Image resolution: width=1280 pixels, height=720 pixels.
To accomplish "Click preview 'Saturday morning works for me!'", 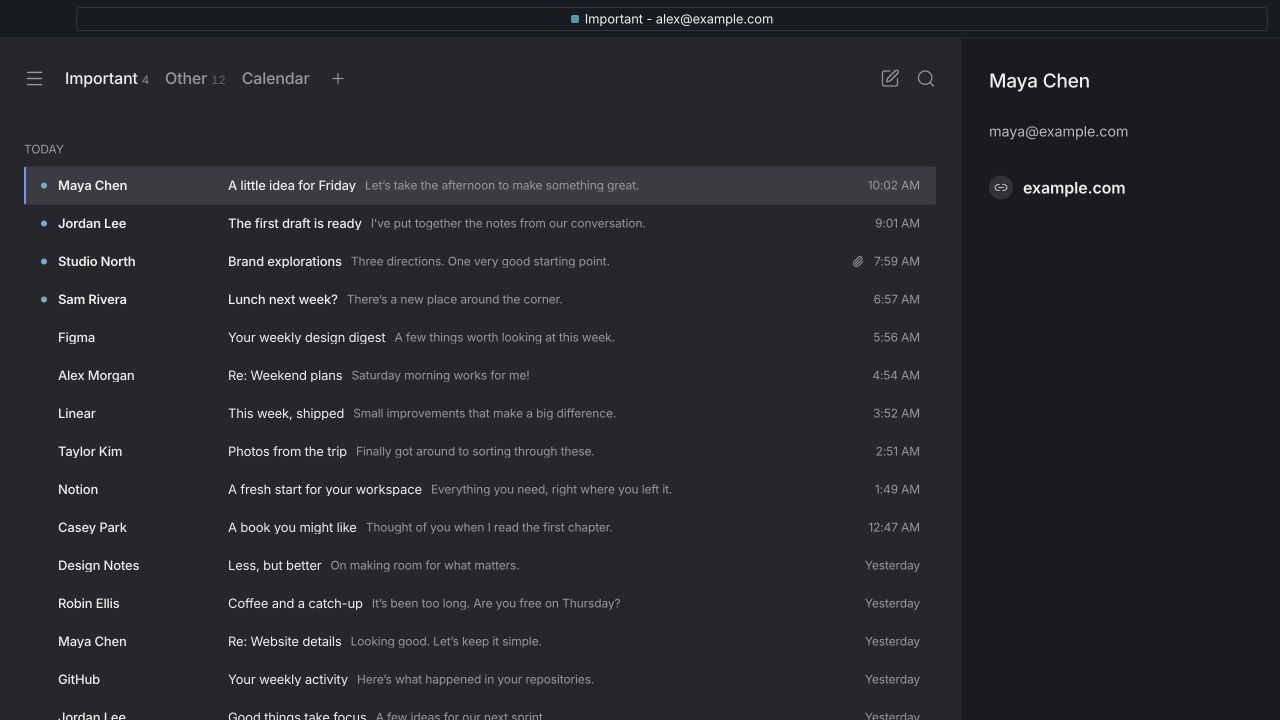I will [440, 375].
